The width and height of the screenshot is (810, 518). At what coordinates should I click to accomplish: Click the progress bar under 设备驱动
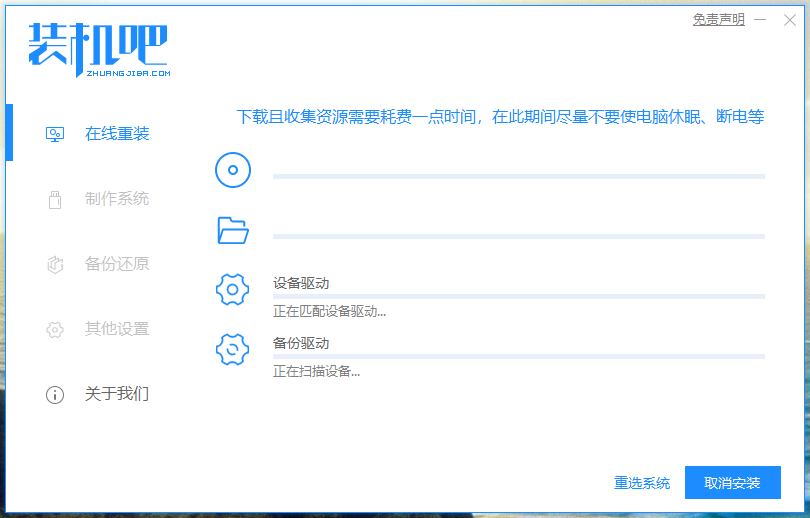(518, 297)
